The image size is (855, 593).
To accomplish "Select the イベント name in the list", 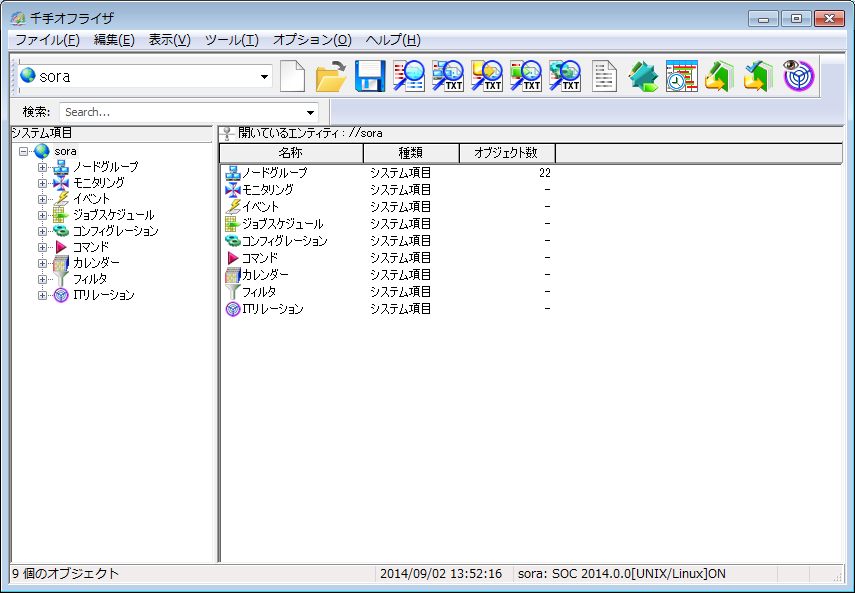I will coord(260,207).
